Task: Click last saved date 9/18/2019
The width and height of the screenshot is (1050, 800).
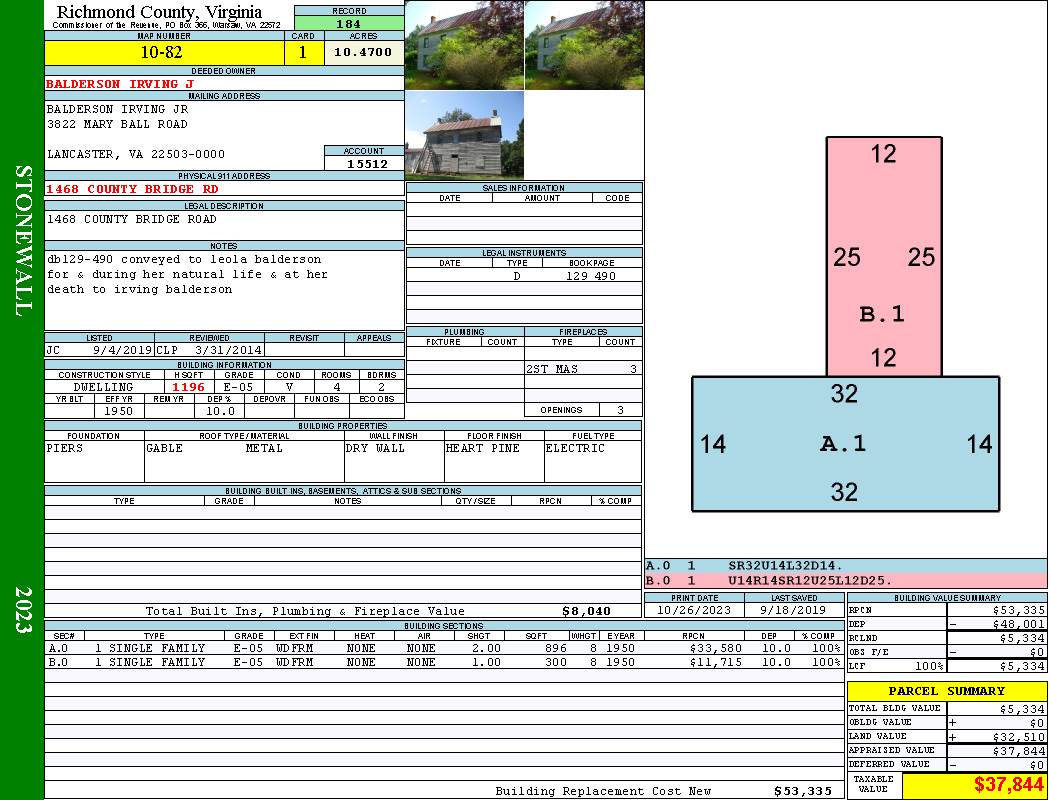Action: click(x=794, y=610)
